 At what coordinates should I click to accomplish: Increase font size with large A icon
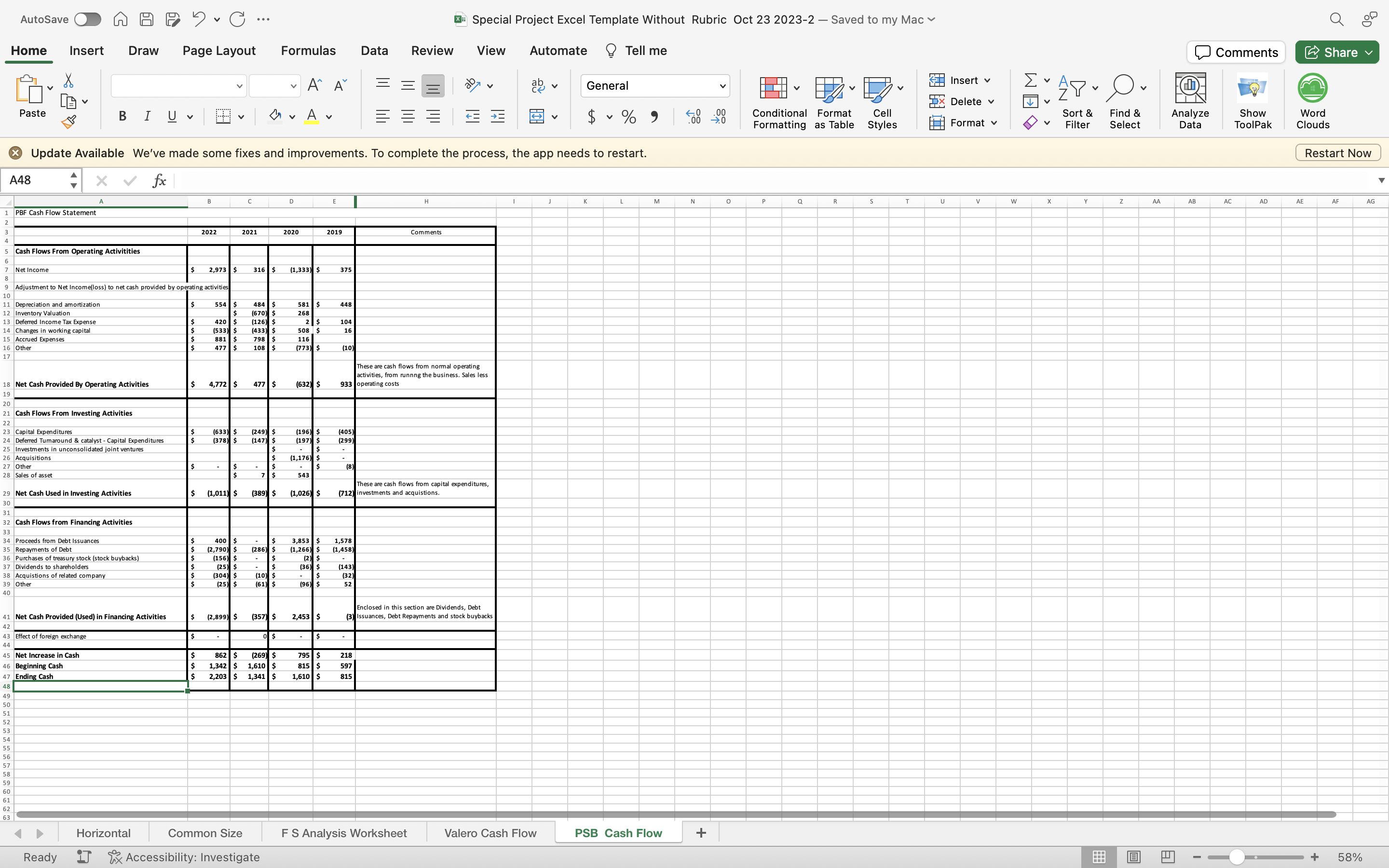[314, 85]
